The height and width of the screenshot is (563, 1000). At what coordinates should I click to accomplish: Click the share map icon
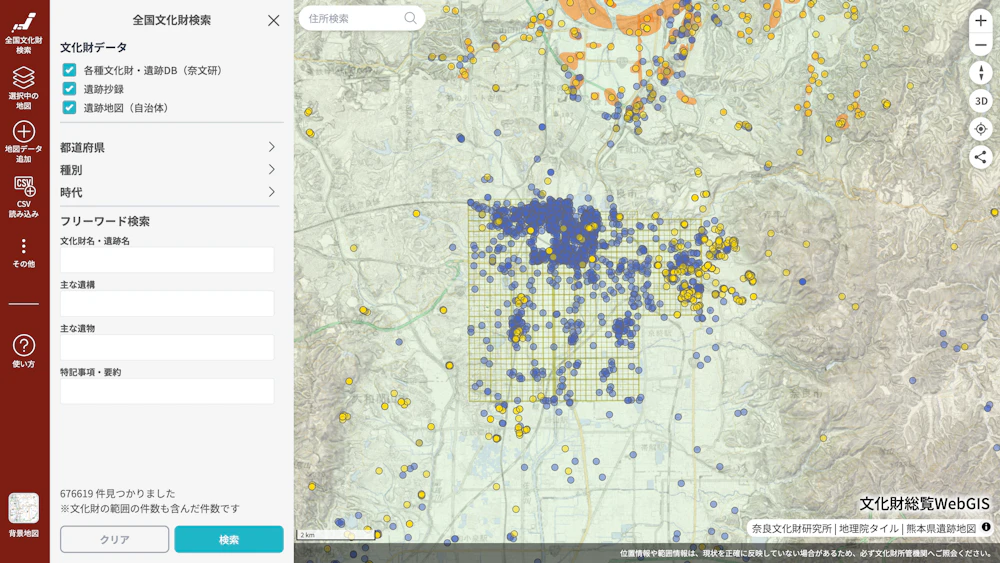[980, 157]
